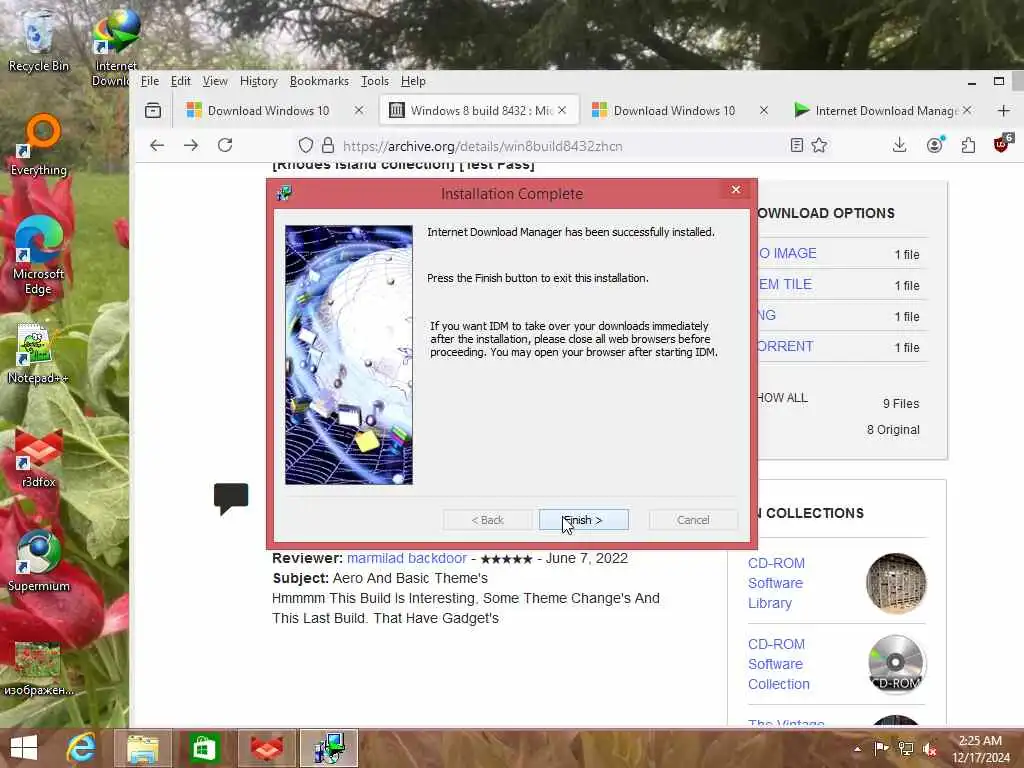
Task: Open the Bookmarks menu in Firefox
Action: pyautogui.click(x=319, y=81)
